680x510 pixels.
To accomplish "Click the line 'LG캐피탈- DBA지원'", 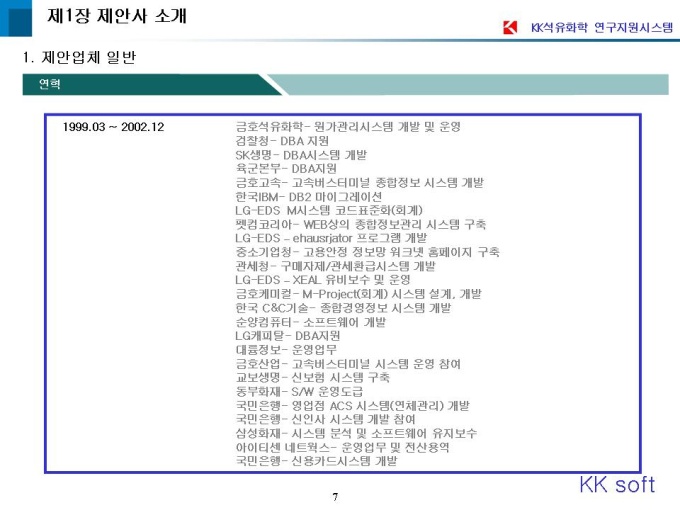I will 288,336.
